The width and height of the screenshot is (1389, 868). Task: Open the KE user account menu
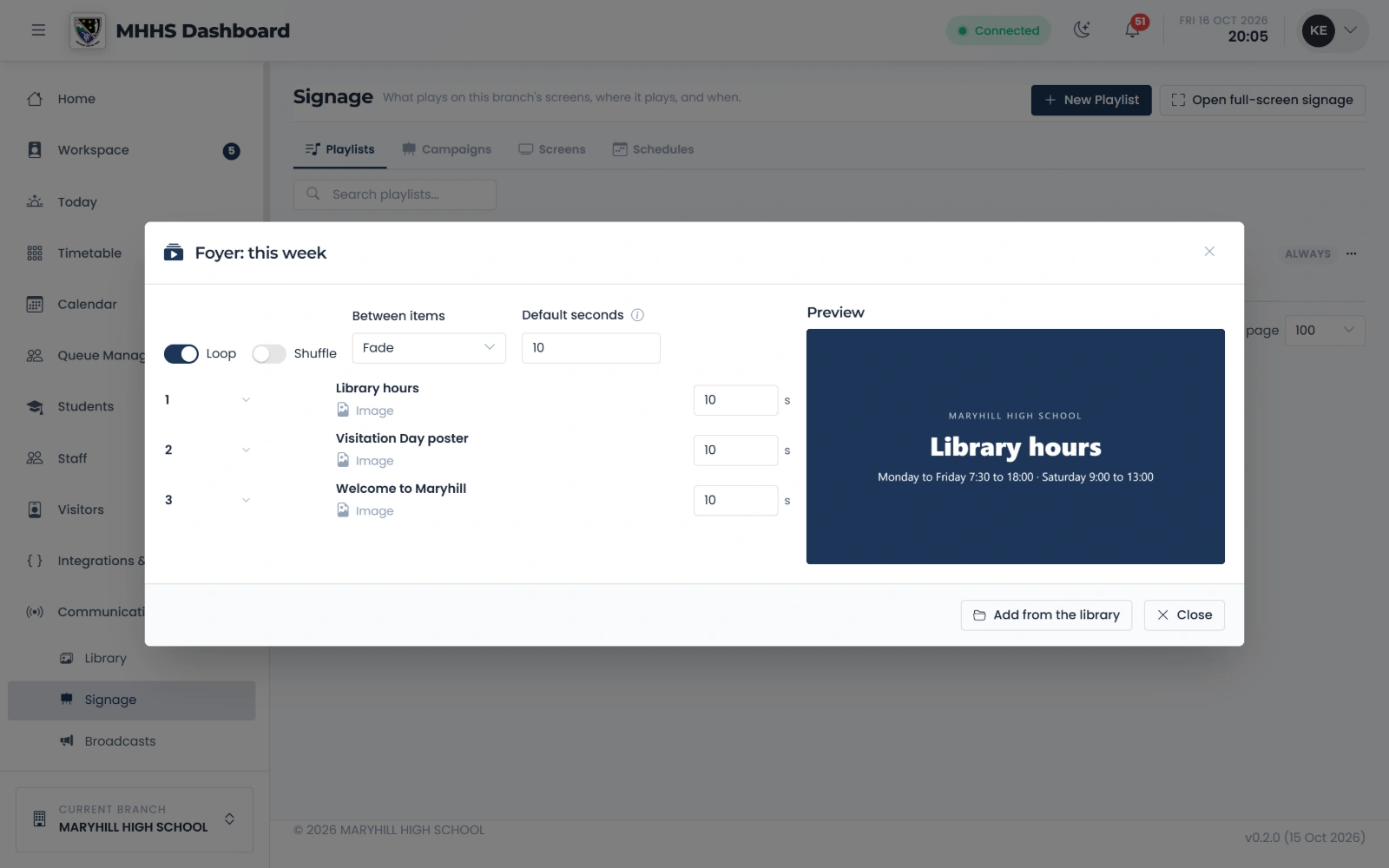click(x=1333, y=30)
